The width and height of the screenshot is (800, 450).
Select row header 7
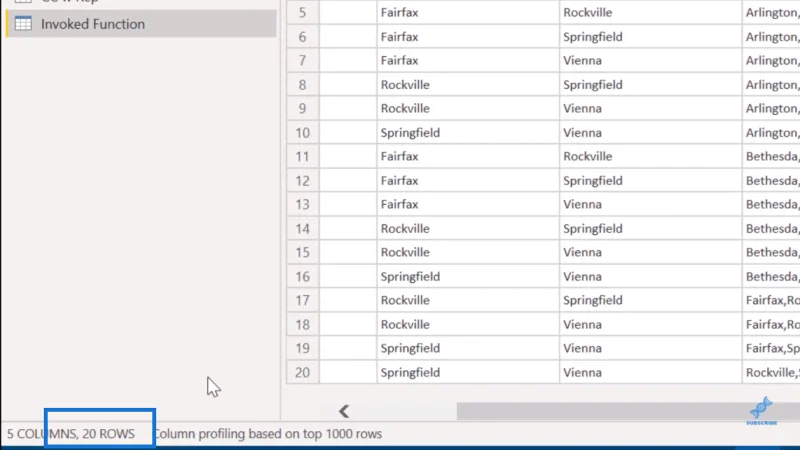tap(303, 60)
